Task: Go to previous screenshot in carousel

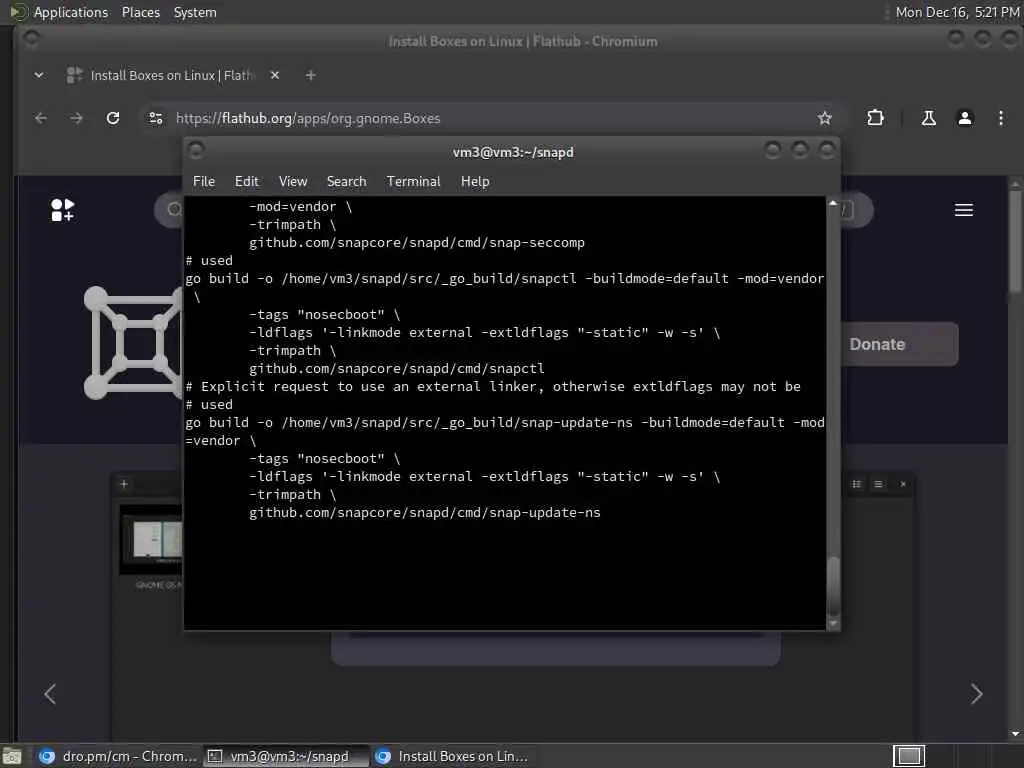Action: (x=50, y=694)
